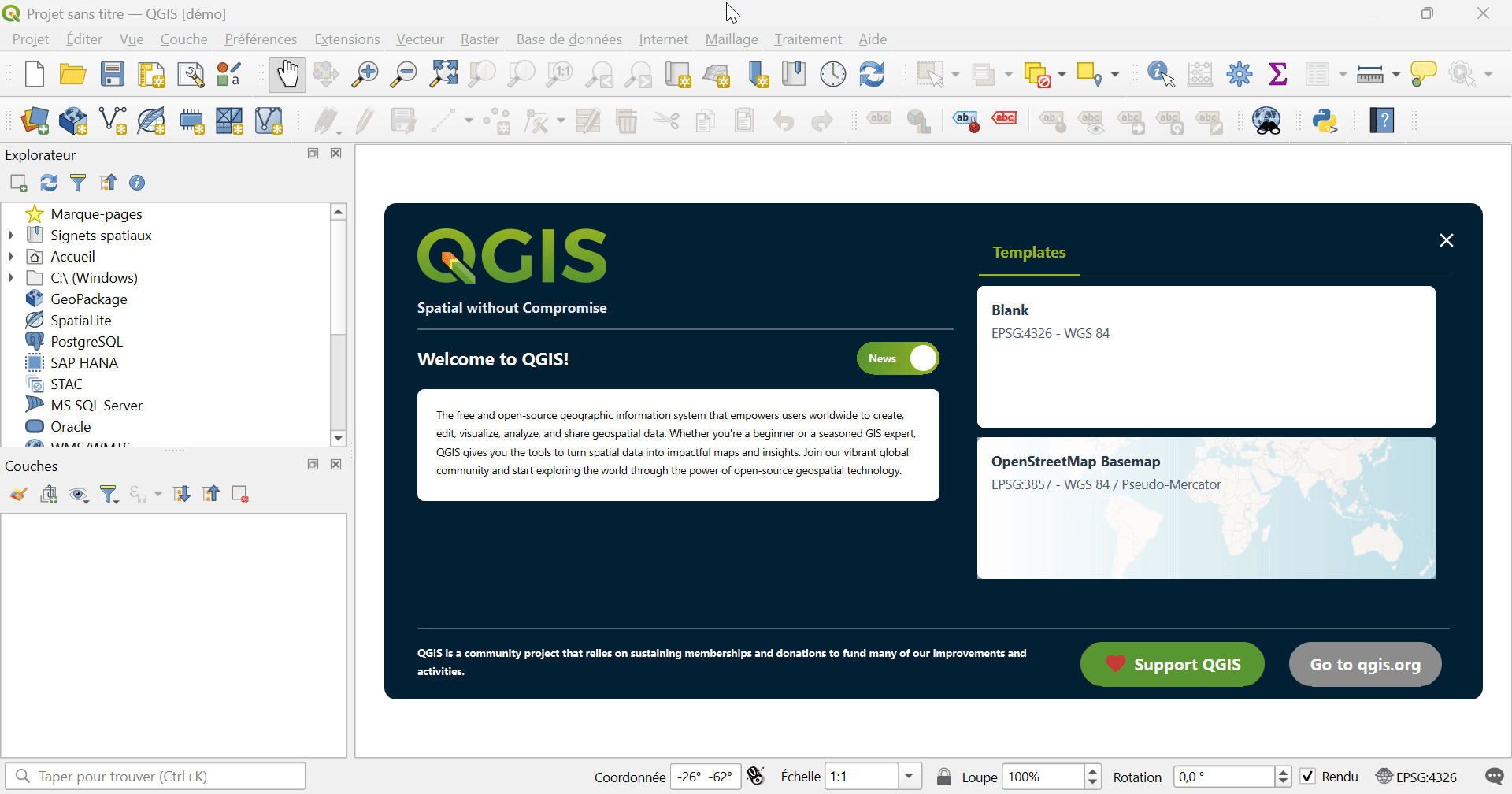
Task: Click the Zoom In magnifier tool
Action: coord(365,74)
